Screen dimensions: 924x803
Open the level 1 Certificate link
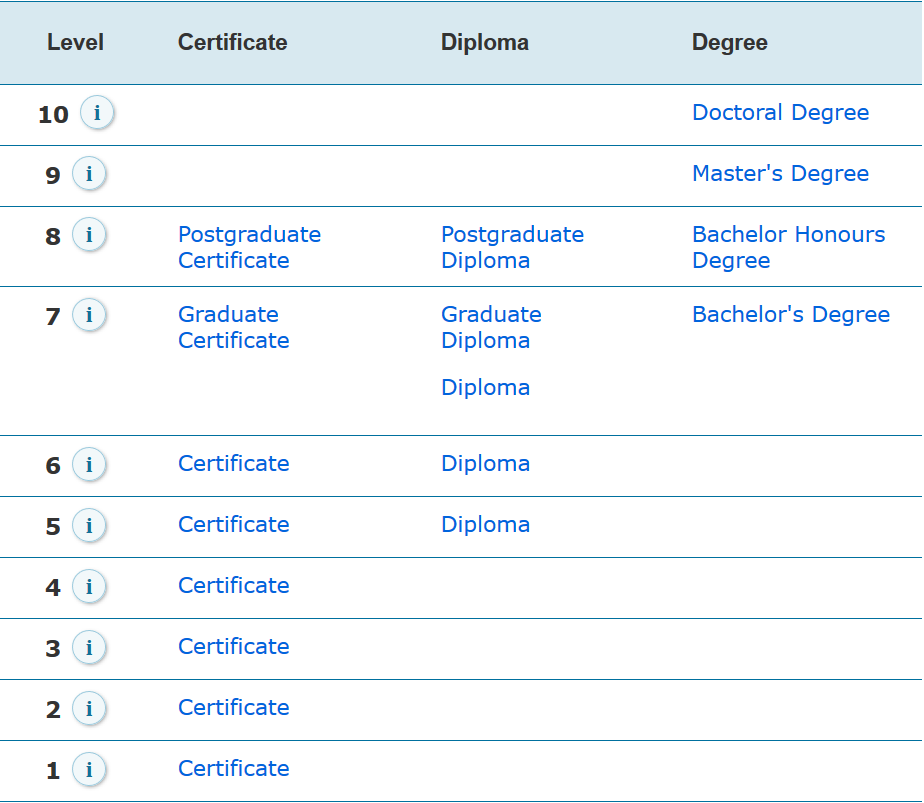point(233,768)
